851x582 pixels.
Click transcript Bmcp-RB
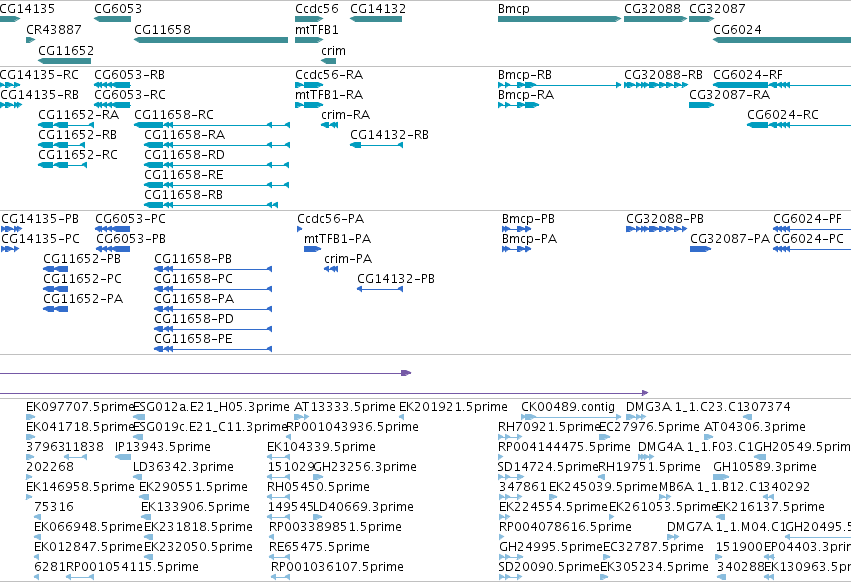(560, 85)
